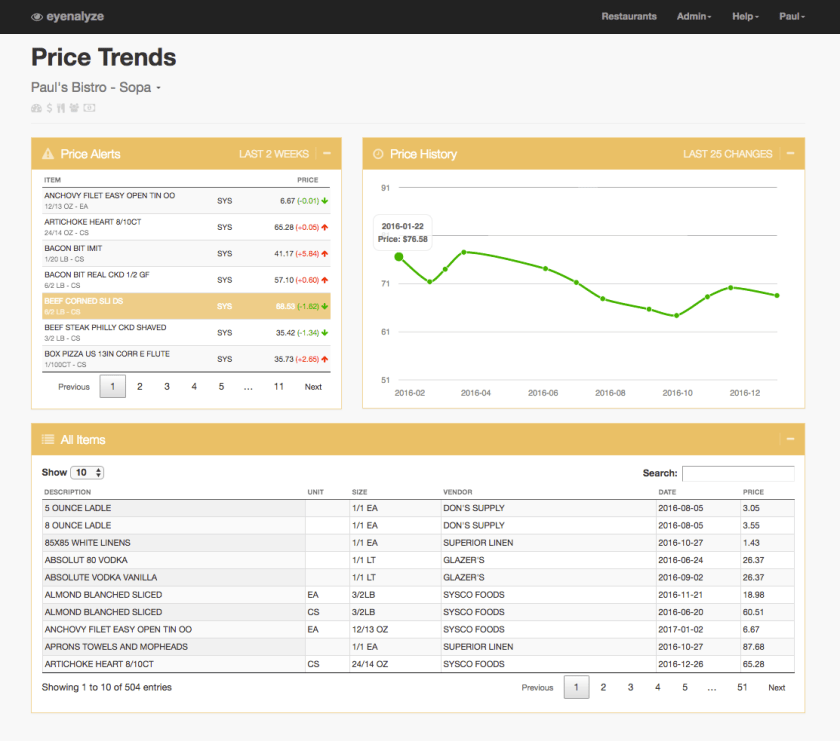Image resolution: width=840 pixels, height=741 pixels.
Task: Click the dollar sign icon below the subtitle
Action: (x=49, y=107)
